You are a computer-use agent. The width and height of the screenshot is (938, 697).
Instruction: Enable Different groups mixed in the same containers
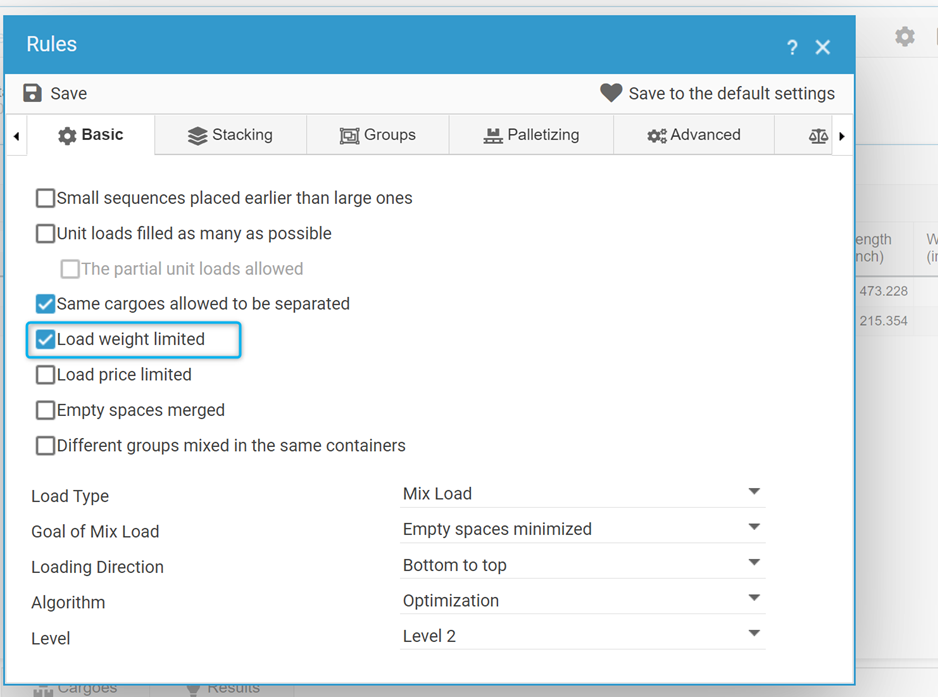click(x=45, y=446)
